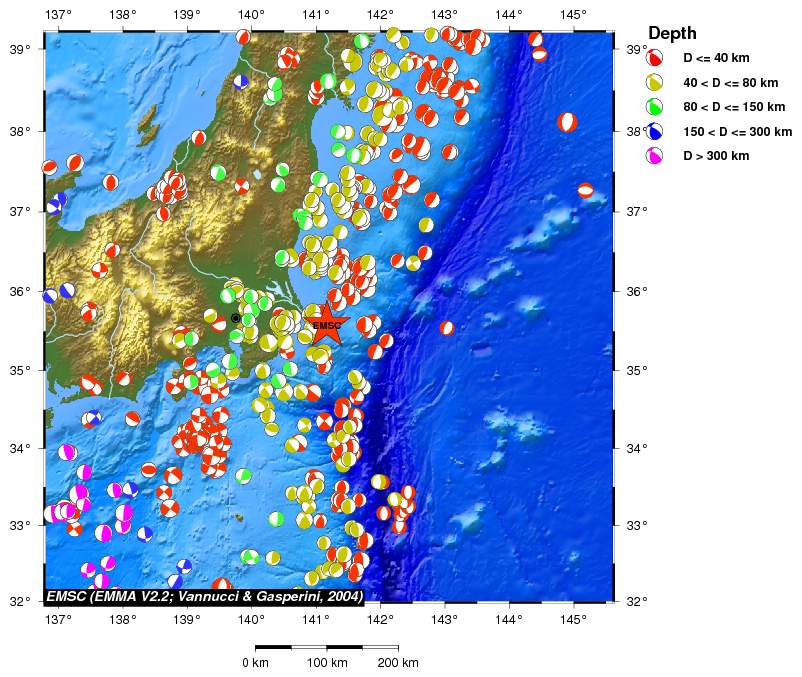Image resolution: width=802 pixels, height=677 pixels.
Task: Click the isolated red beachball near 145°E 37°N
Action: (x=585, y=190)
